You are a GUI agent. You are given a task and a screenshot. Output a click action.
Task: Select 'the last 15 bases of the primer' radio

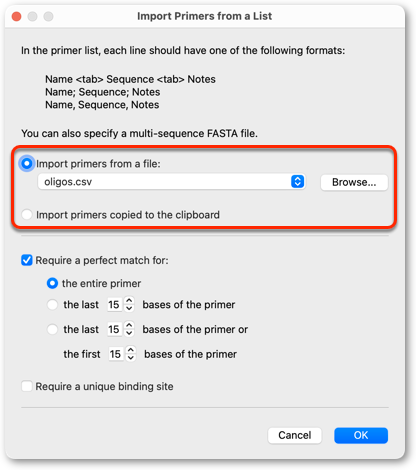(52, 304)
